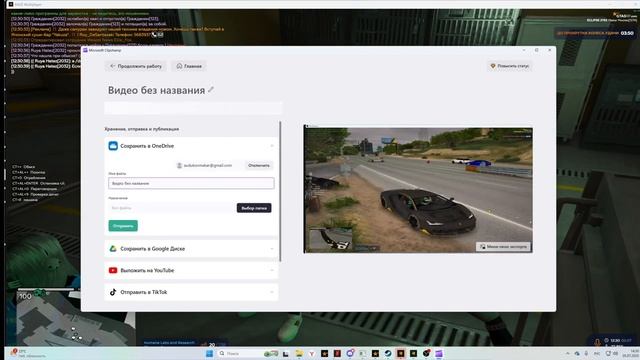Go to Главная home page

tap(189, 66)
